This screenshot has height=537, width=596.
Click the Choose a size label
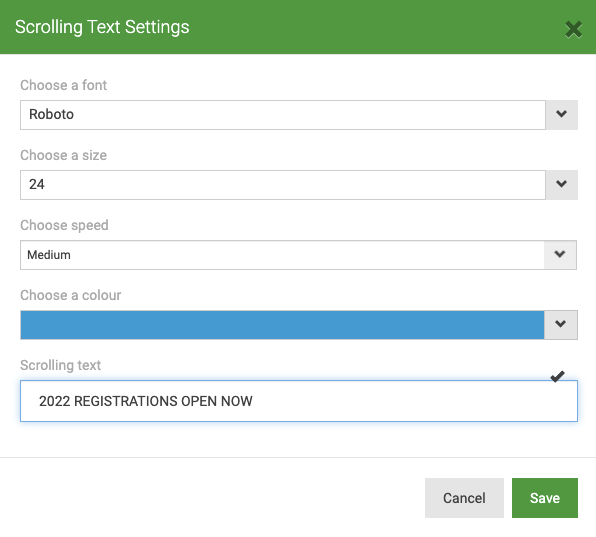(x=63, y=155)
